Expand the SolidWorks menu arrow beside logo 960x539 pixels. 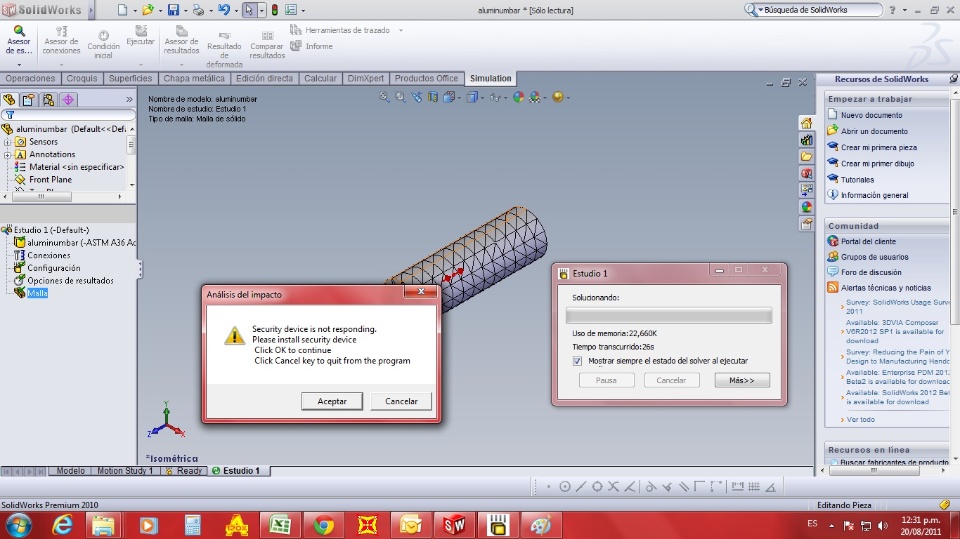pyautogui.click(x=91, y=10)
